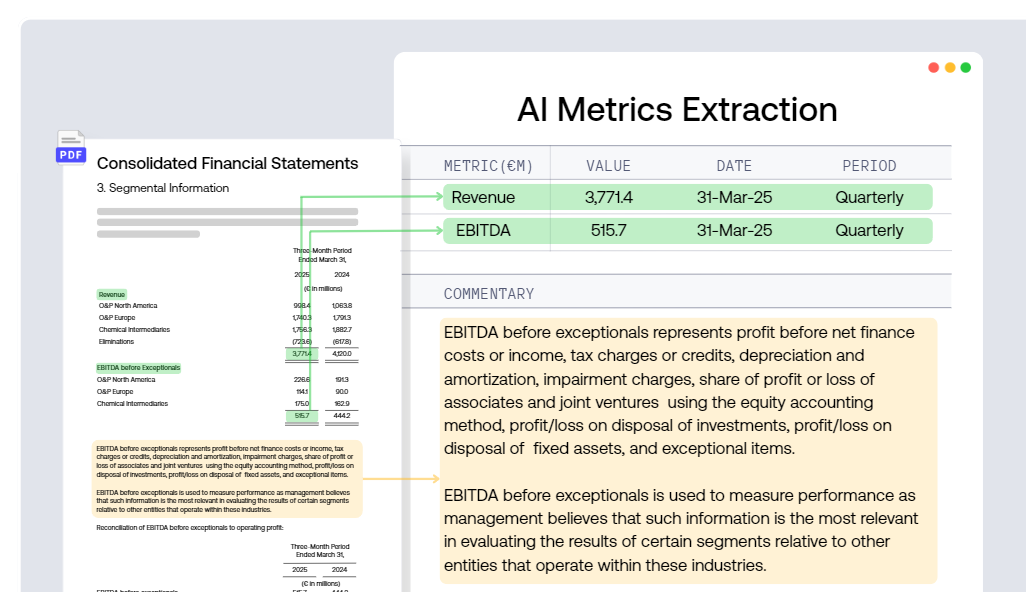Click the red window dot
The image size is (1026, 592).
934,67
